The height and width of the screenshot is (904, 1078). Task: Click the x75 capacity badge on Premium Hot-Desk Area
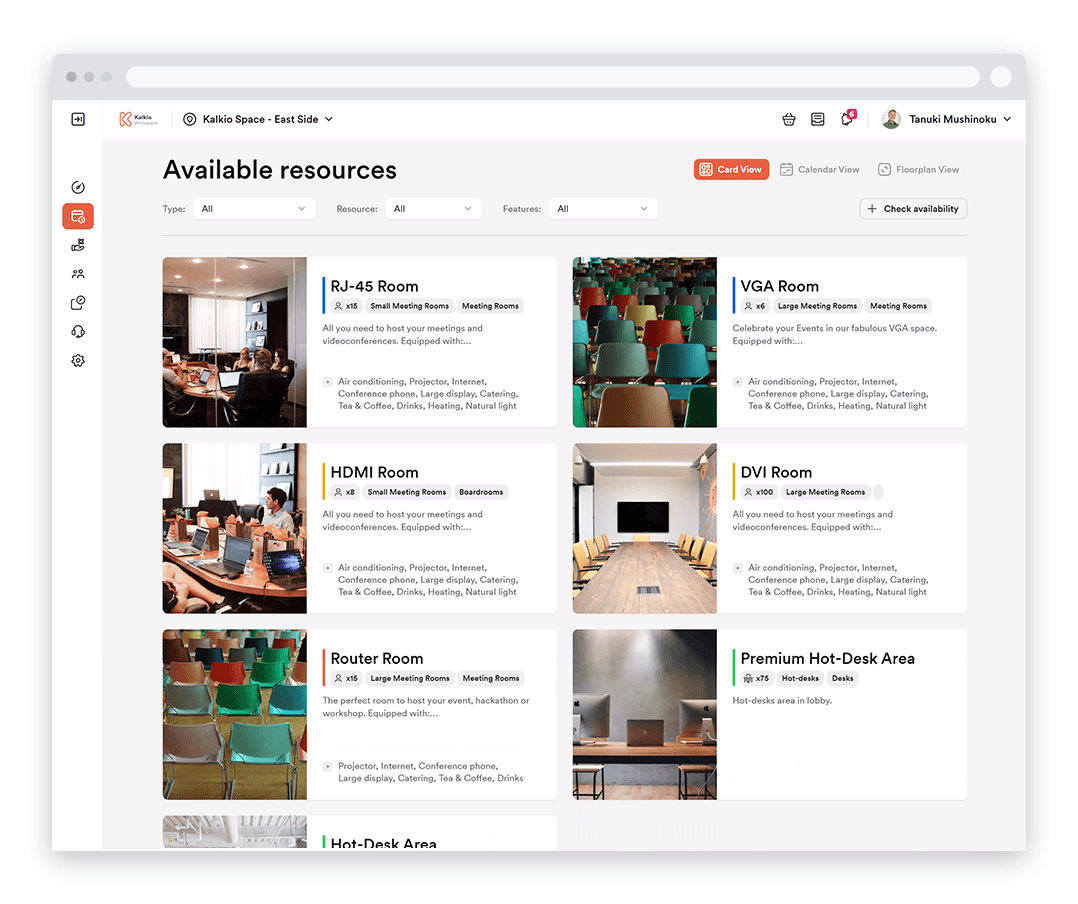[756, 679]
